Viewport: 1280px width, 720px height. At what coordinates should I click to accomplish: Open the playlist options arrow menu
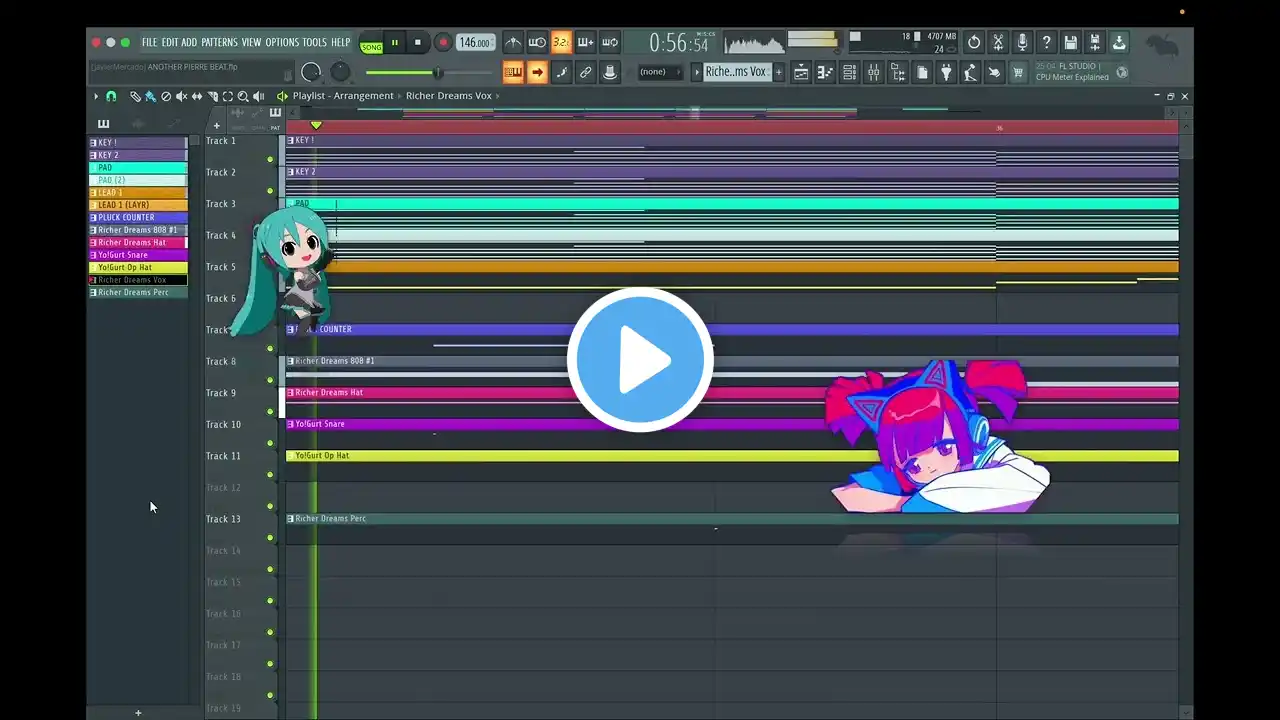96,96
